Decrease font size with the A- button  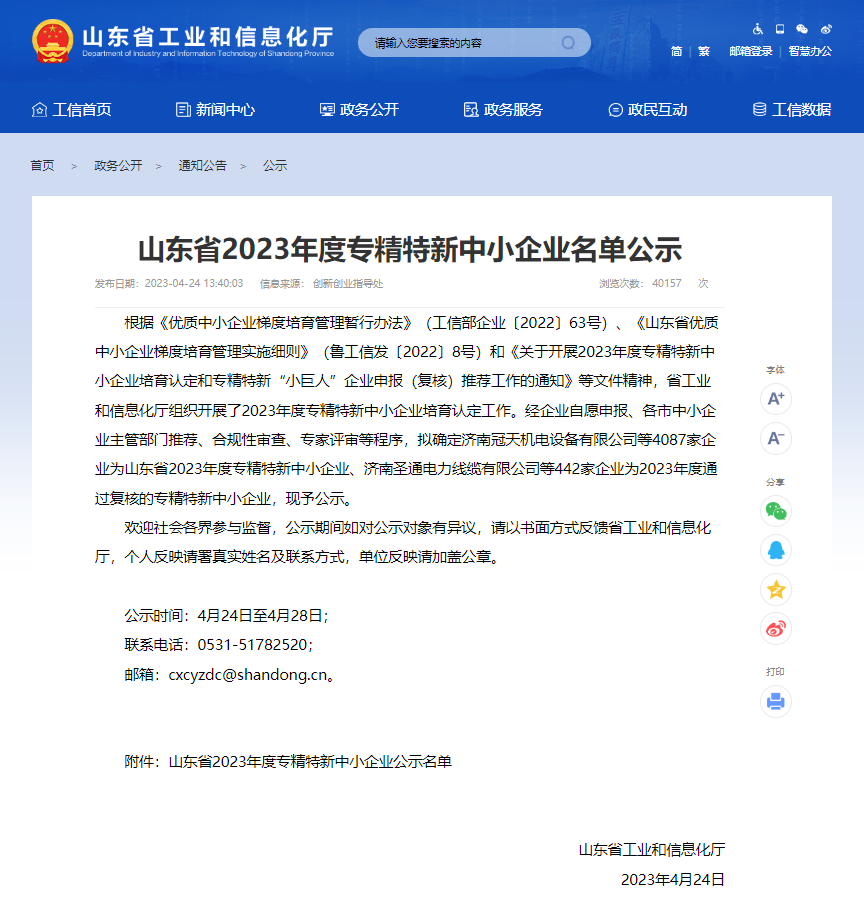tap(776, 438)
